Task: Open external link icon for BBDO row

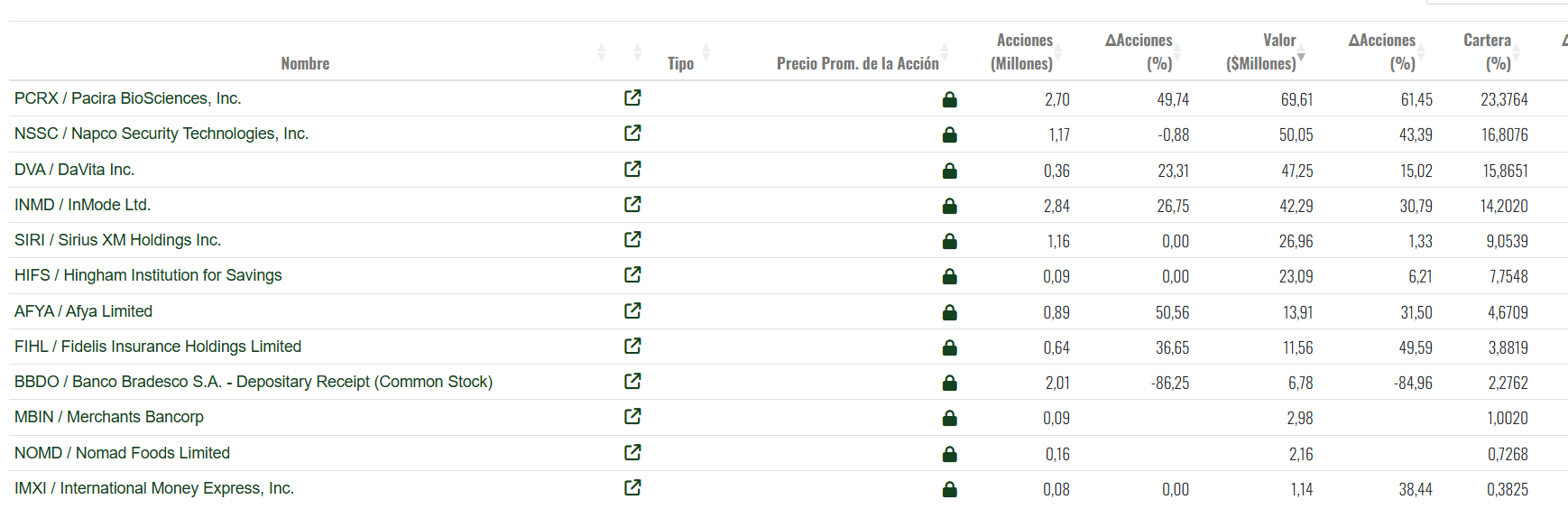Action: 632,381
